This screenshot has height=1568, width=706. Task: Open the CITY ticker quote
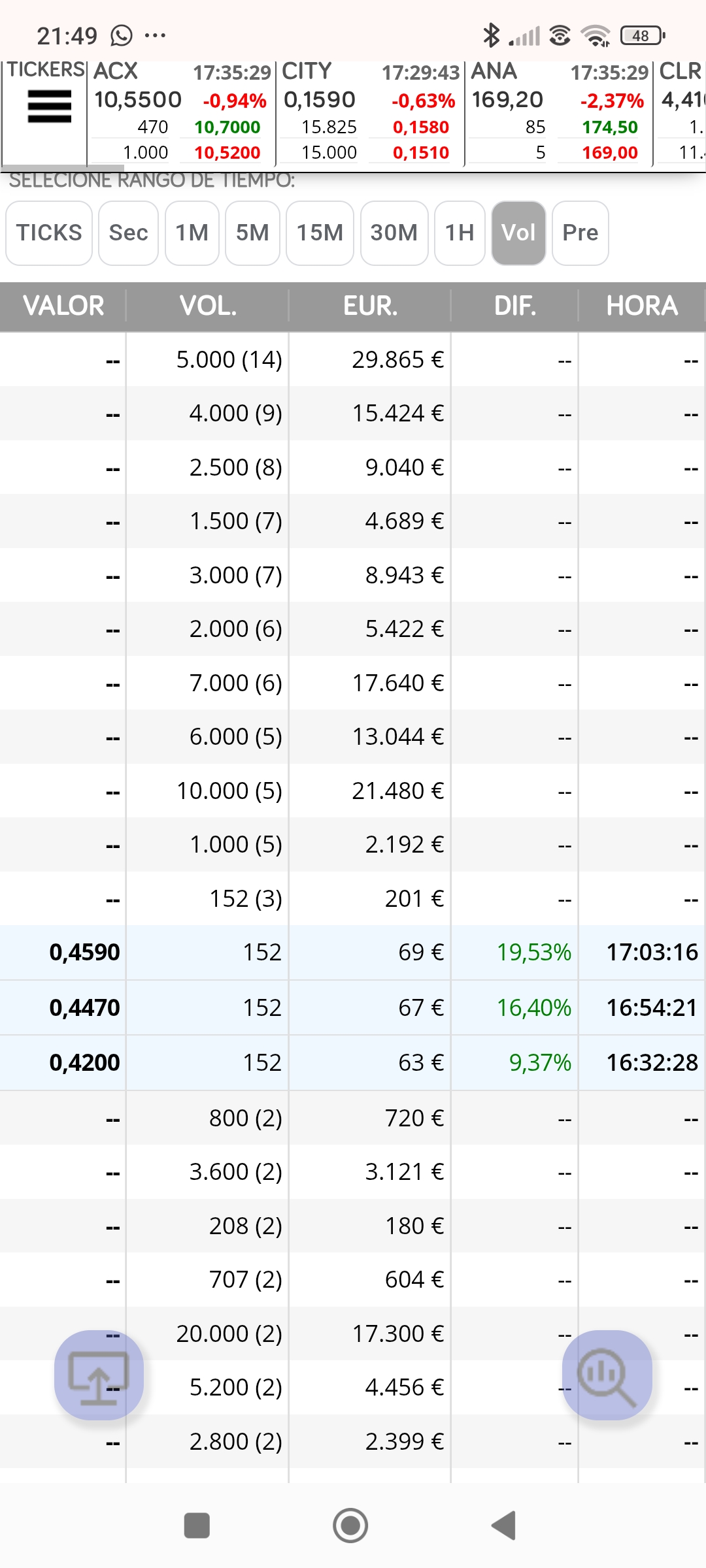[370, 112]
